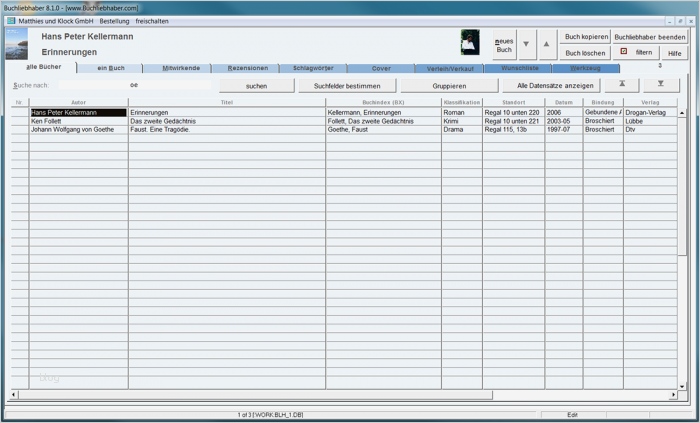This screenshot has width=700, height=423.
Task: Click the Krimi classification cell
Action: click(x=462, y=121)
